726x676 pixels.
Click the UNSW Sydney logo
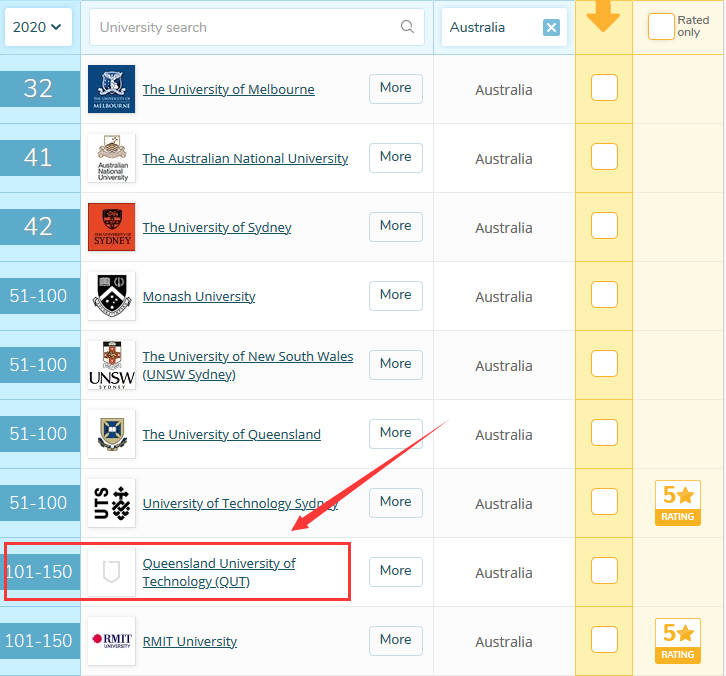pos(111,365)
